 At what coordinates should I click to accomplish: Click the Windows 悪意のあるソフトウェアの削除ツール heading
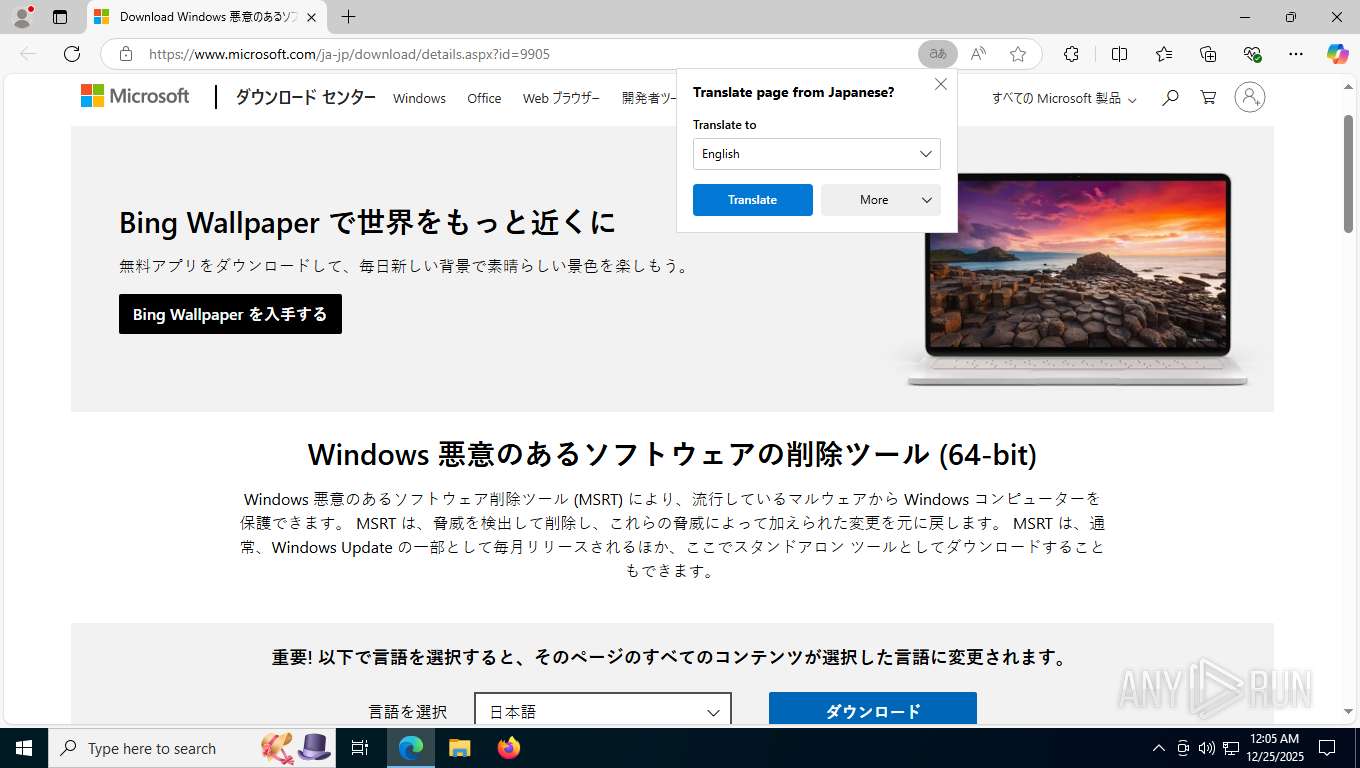(672, 455)
